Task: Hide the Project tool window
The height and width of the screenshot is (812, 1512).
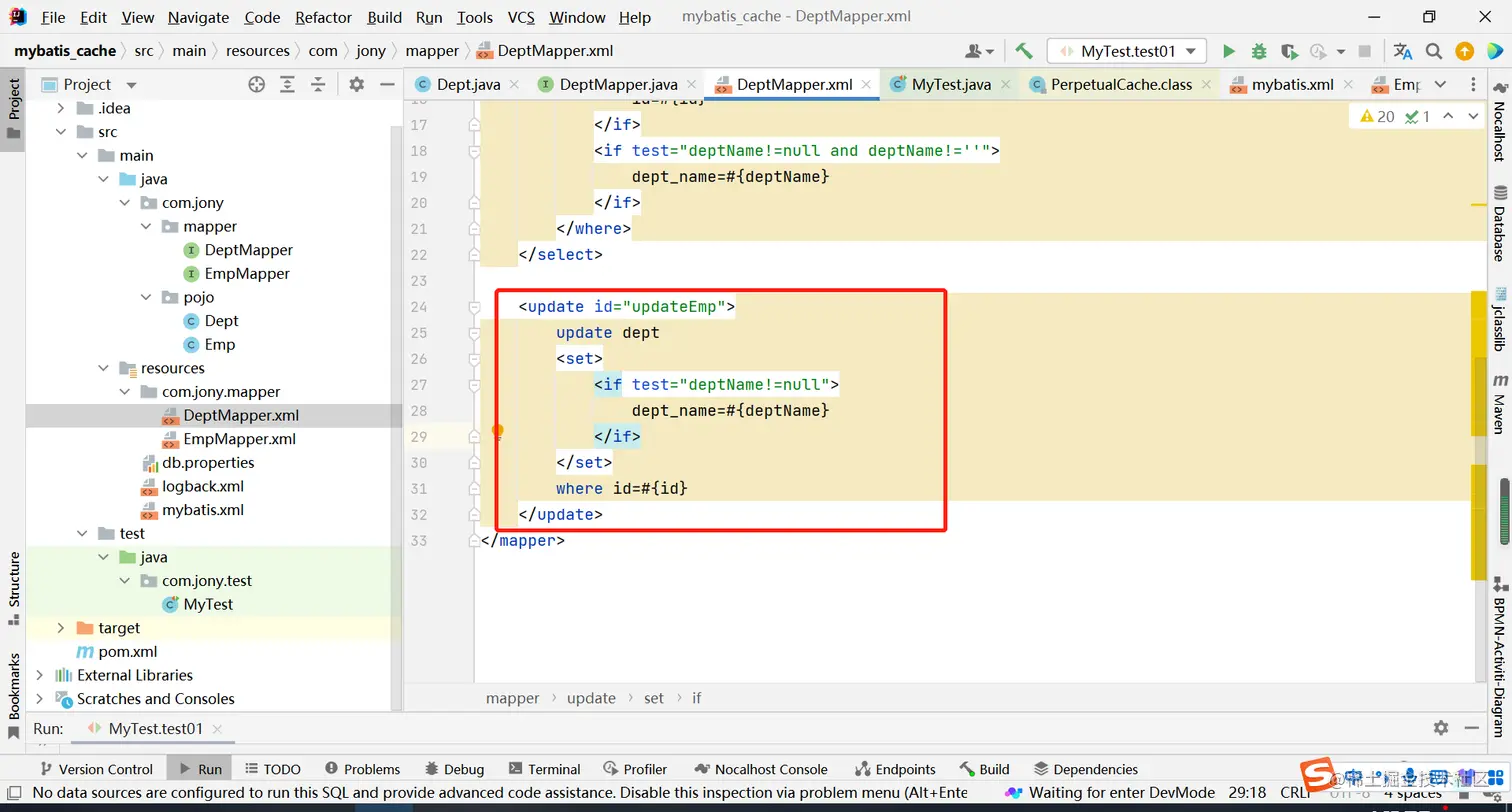Action: point(388,85)
